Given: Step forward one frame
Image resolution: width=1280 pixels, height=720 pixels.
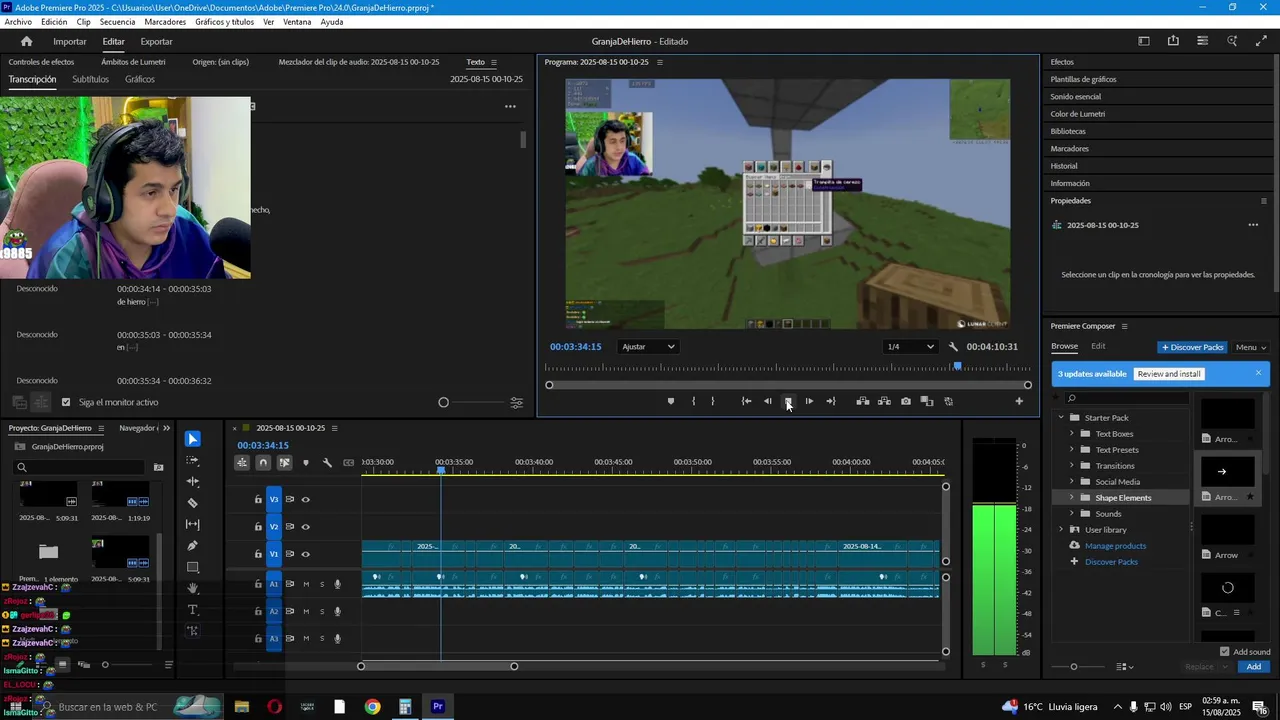Looking at the screenshot, I should click(x=809, y=401).
